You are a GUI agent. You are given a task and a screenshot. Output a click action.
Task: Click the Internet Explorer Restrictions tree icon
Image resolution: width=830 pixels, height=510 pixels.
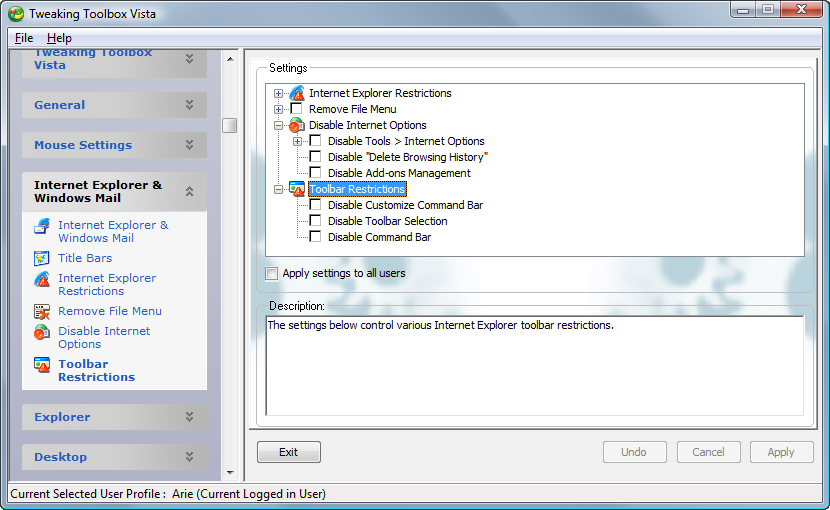[297, 93]
